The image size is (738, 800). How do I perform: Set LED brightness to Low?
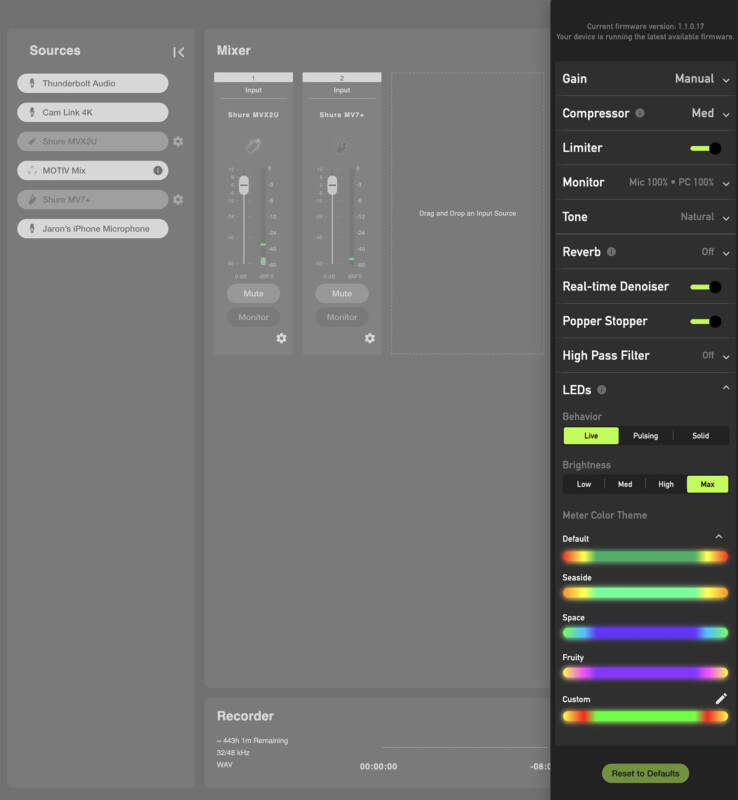click(584, 484)
